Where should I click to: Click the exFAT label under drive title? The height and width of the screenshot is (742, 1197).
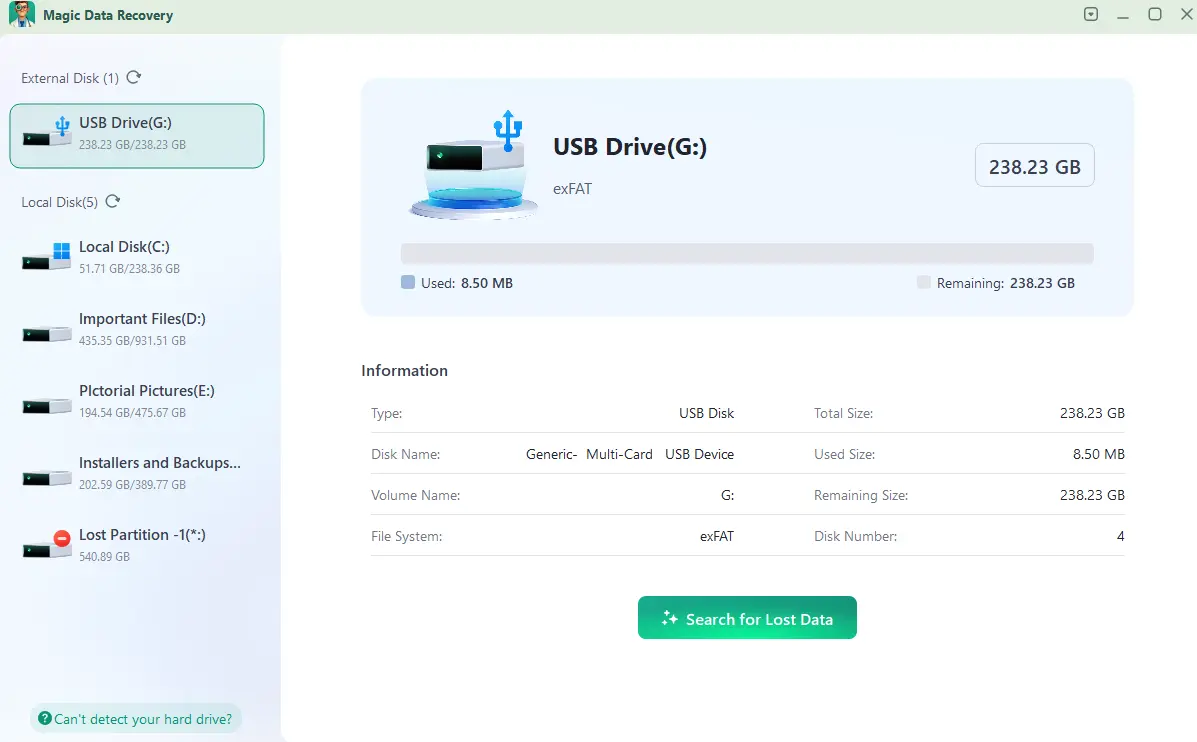pos(573,189)
